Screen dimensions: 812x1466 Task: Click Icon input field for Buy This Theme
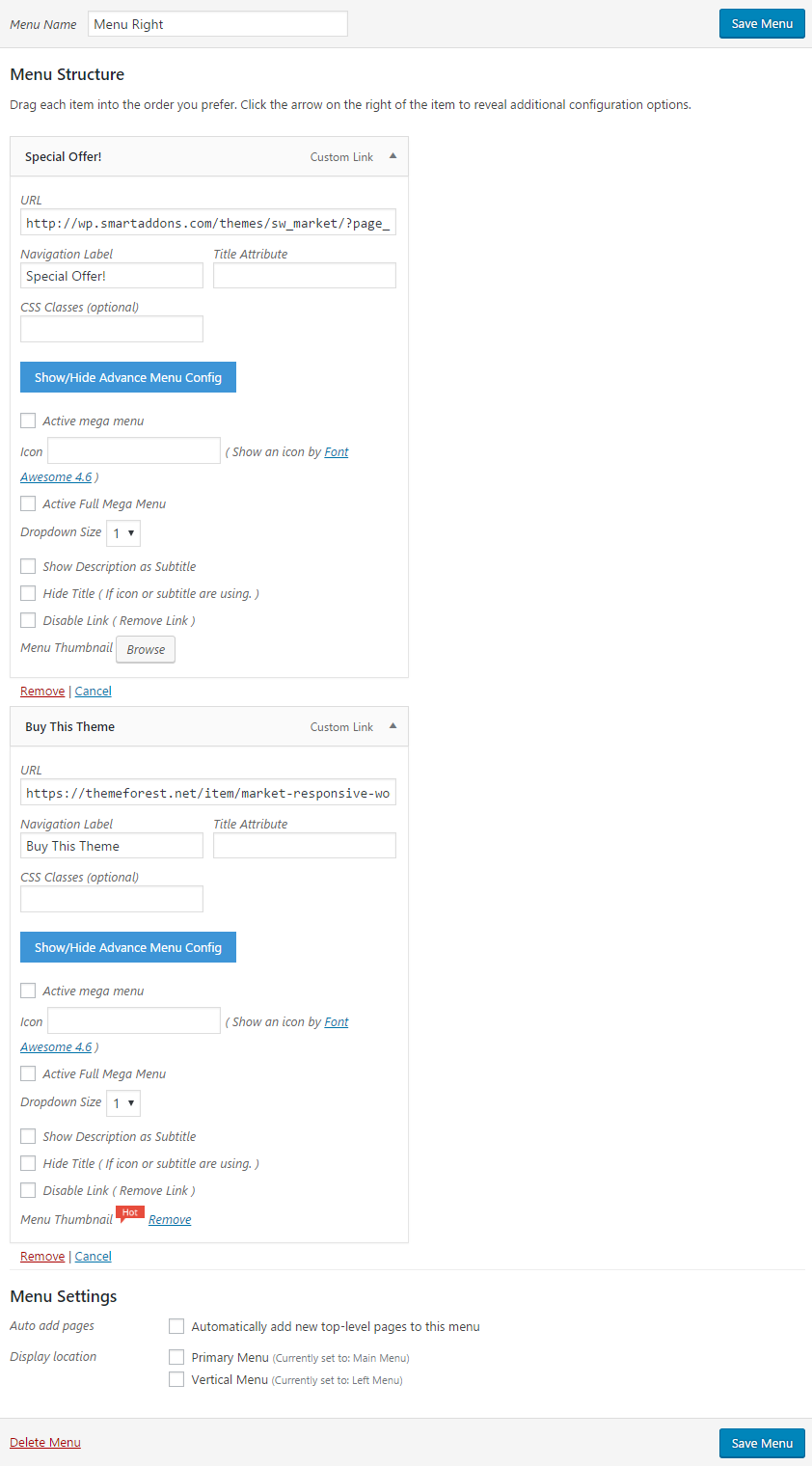tap(134, 1020)
